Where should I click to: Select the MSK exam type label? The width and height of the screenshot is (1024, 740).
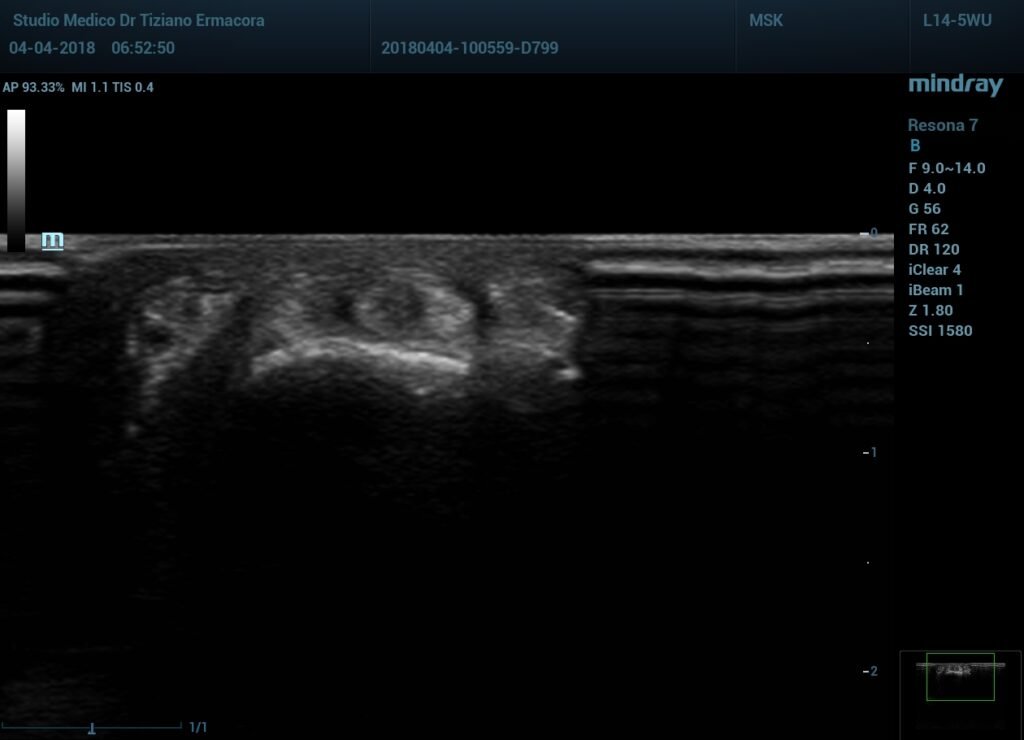click(x=767, y=20)
